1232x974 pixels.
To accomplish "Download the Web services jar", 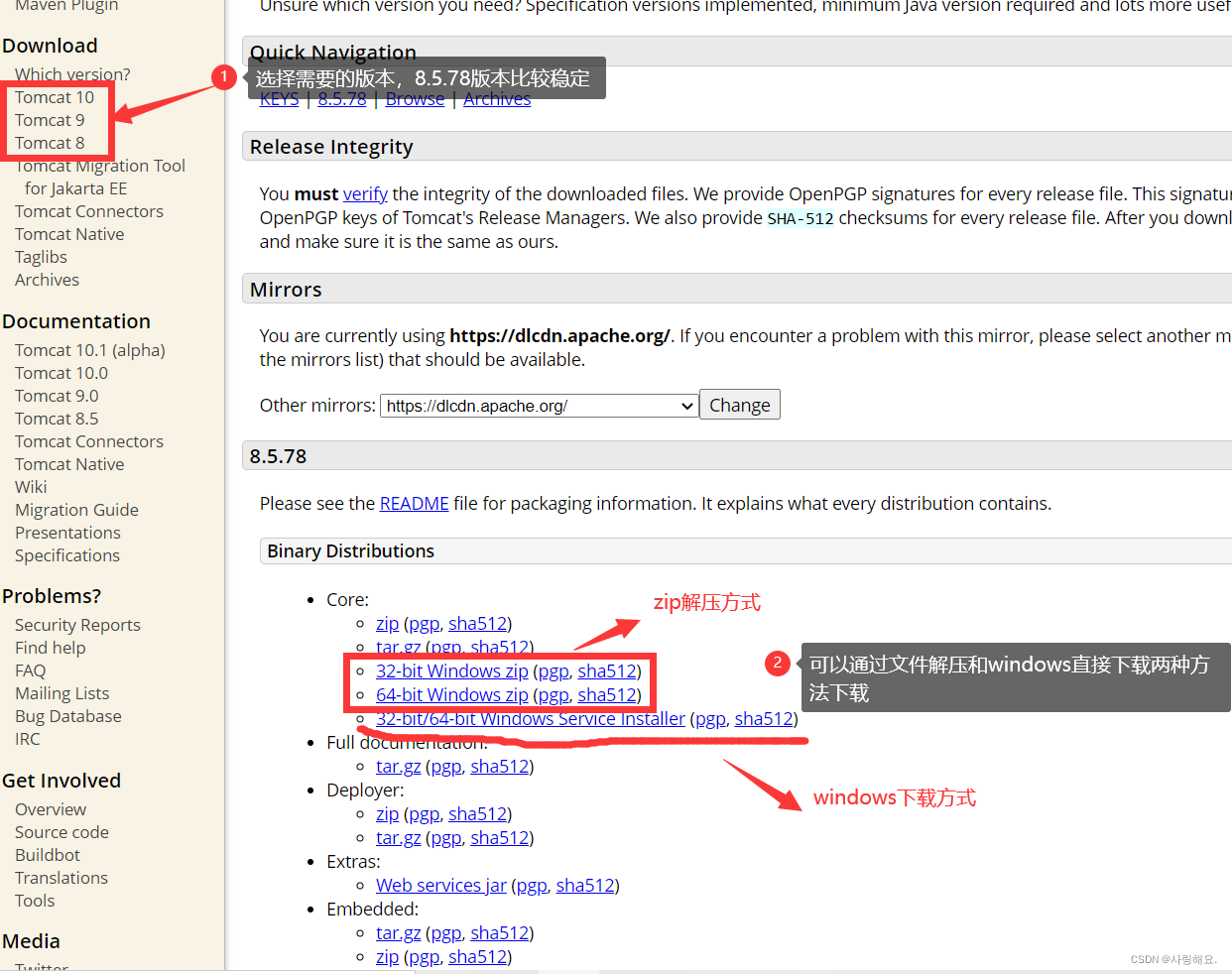I will (x=441, y=886).
